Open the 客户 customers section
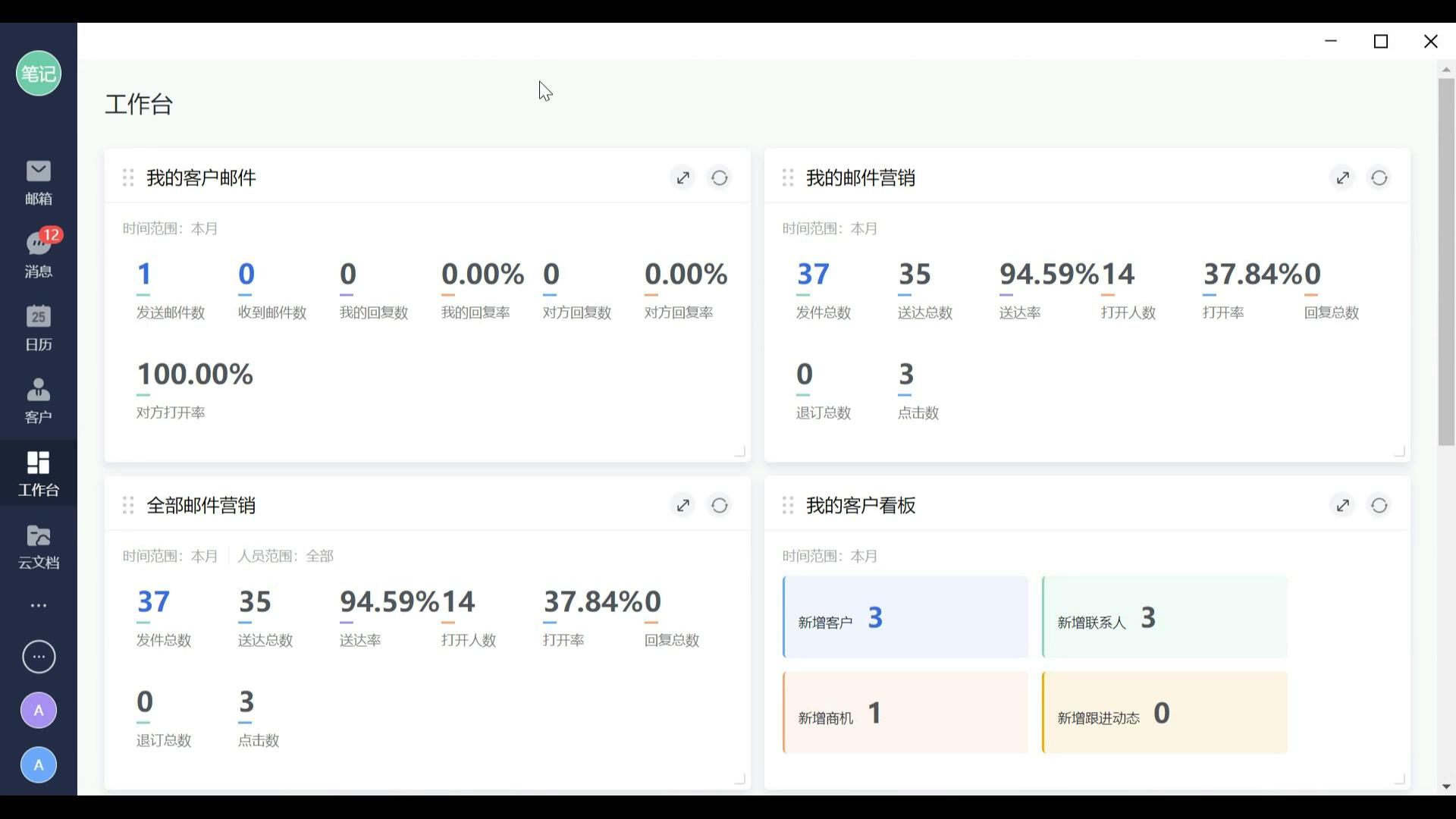The image size is (1456, 819). tap(38, 401)
